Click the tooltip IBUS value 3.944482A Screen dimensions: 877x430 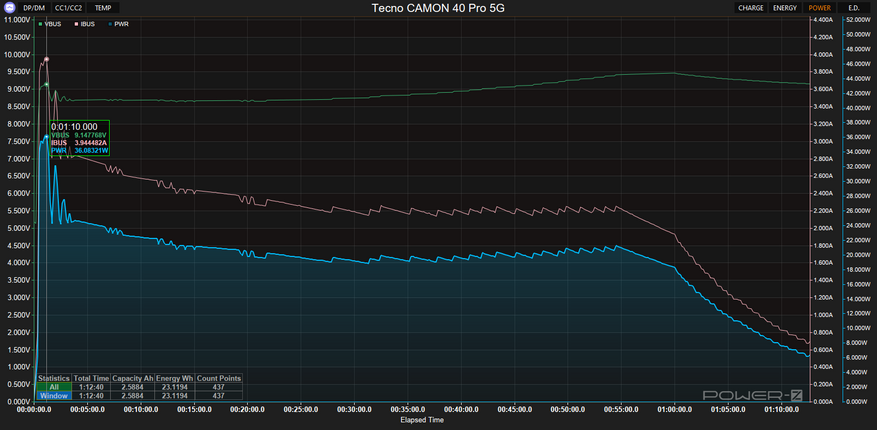pos(91,143)
